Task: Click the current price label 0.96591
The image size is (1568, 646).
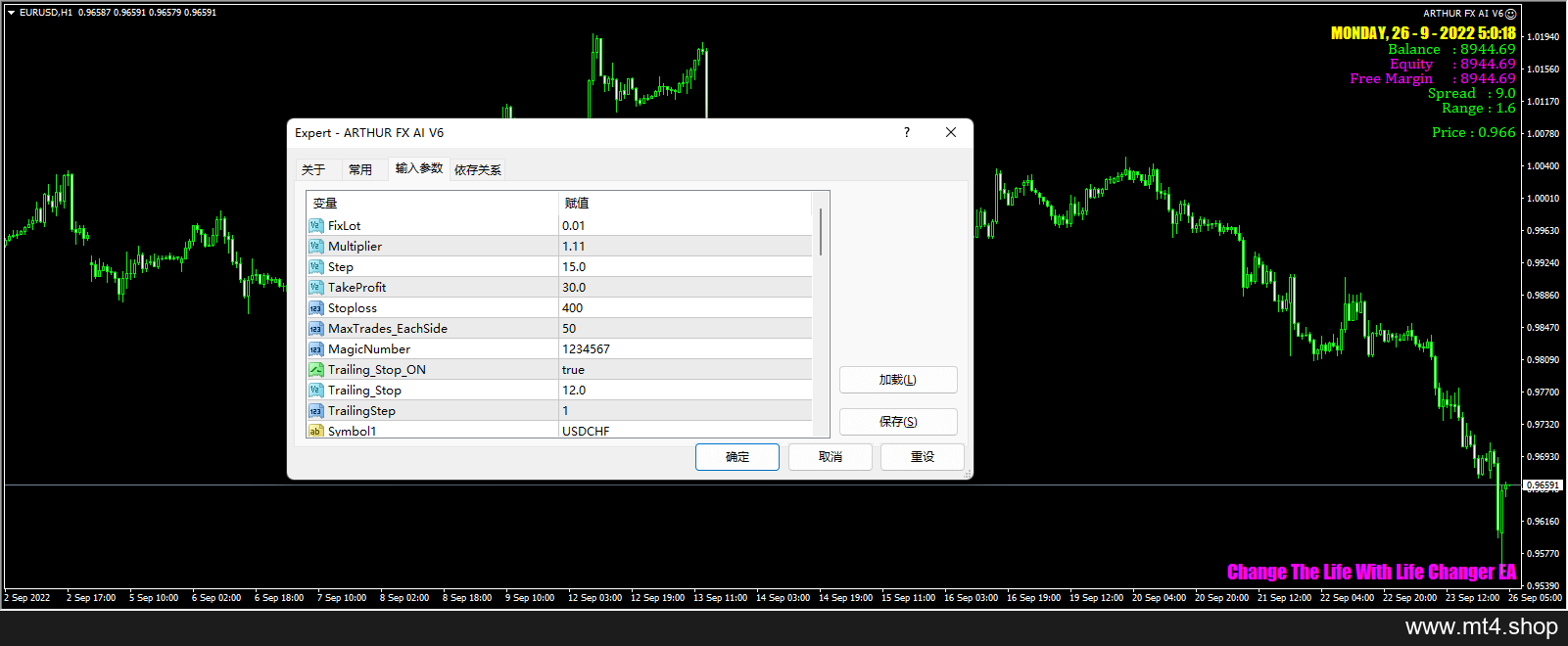Action: tap(1543, 485)
